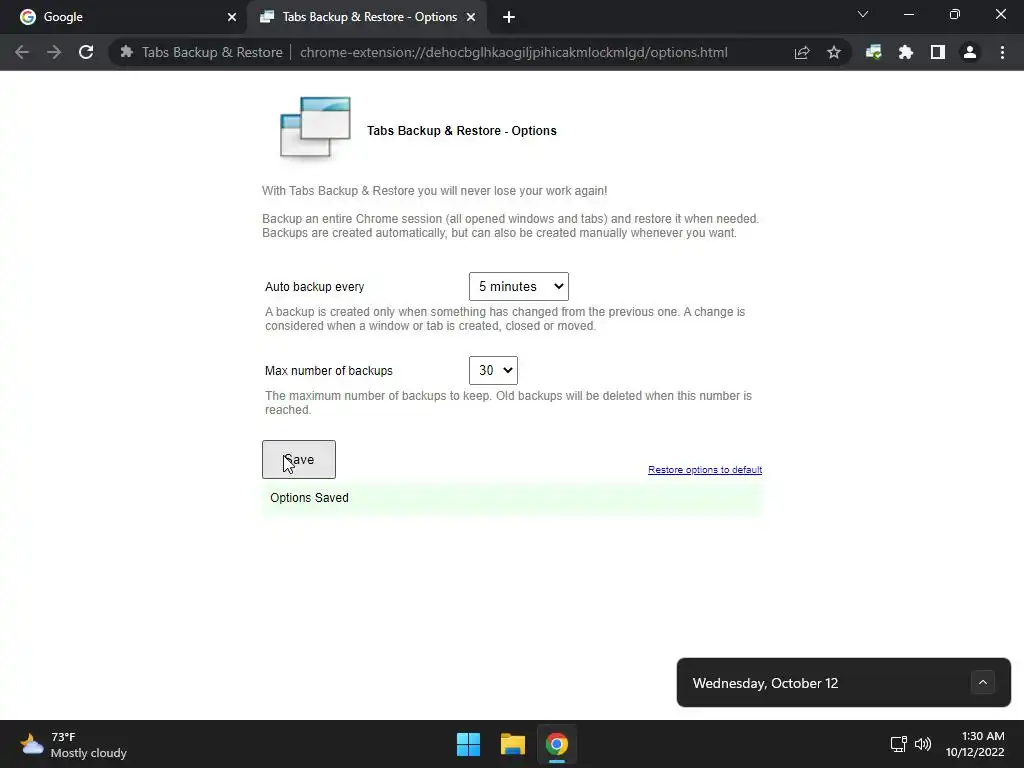The width and height of the screenshot is (1024, 768).
Task: Open the share this page icon
Action: point(802,52)
